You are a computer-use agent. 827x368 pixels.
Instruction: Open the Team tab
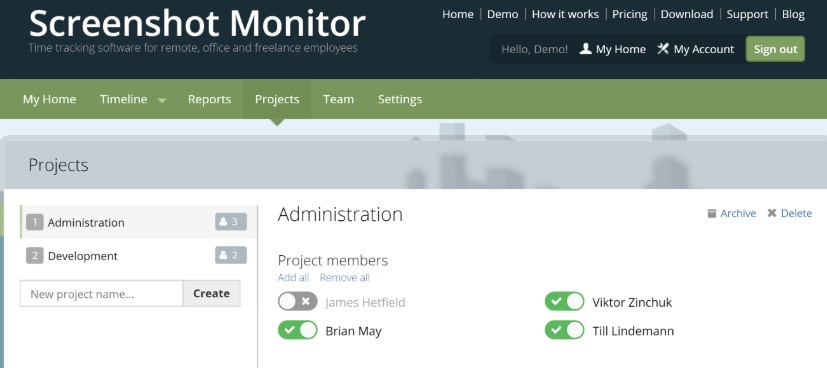(338, 99)
